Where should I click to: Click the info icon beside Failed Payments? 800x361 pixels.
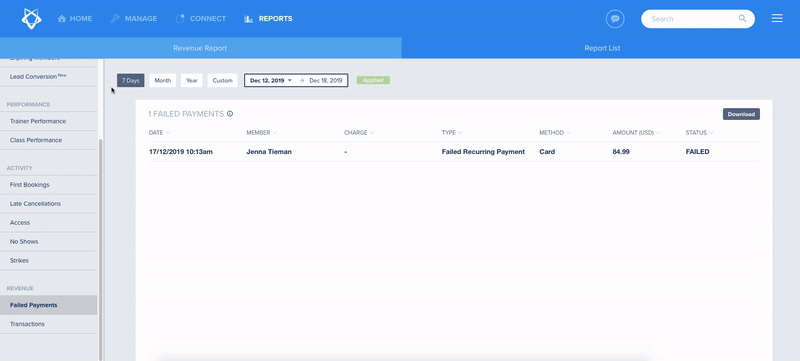pyautogui.click(x=230, y=114)
